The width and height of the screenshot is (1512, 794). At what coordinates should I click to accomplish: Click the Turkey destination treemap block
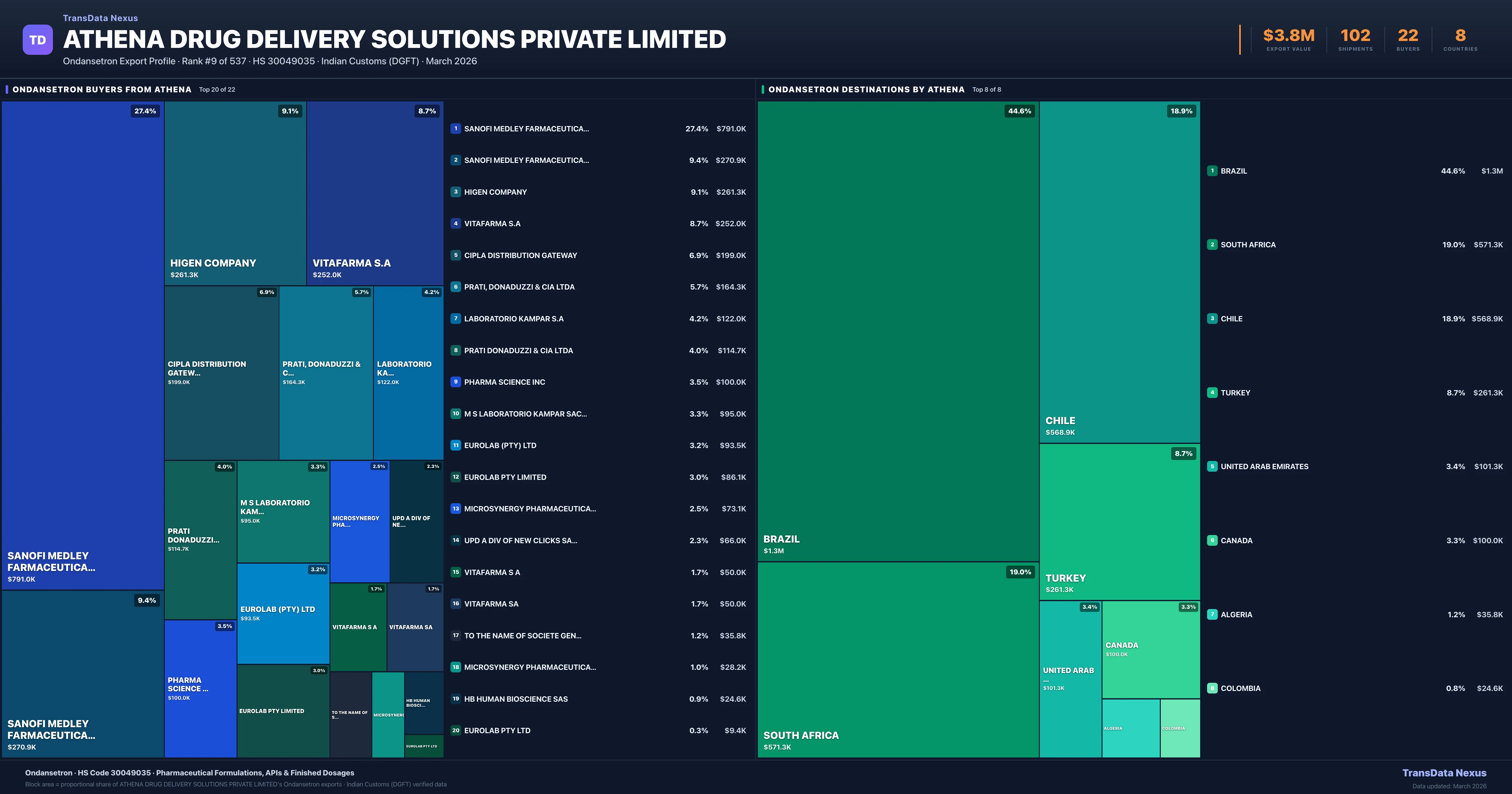click(1119, 521)
